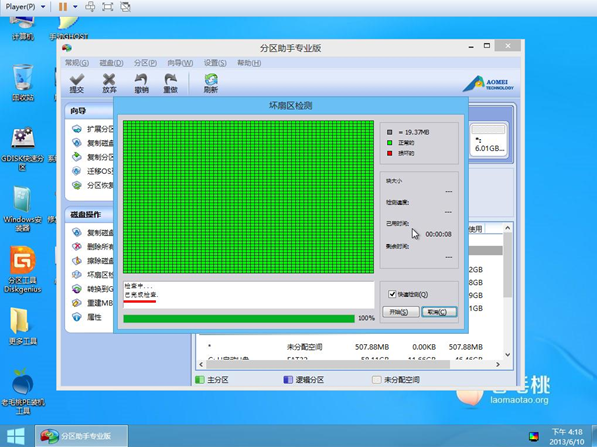
Task: Select 复制分区 wizard in sidebar
Action: click(x=93, y=157)
